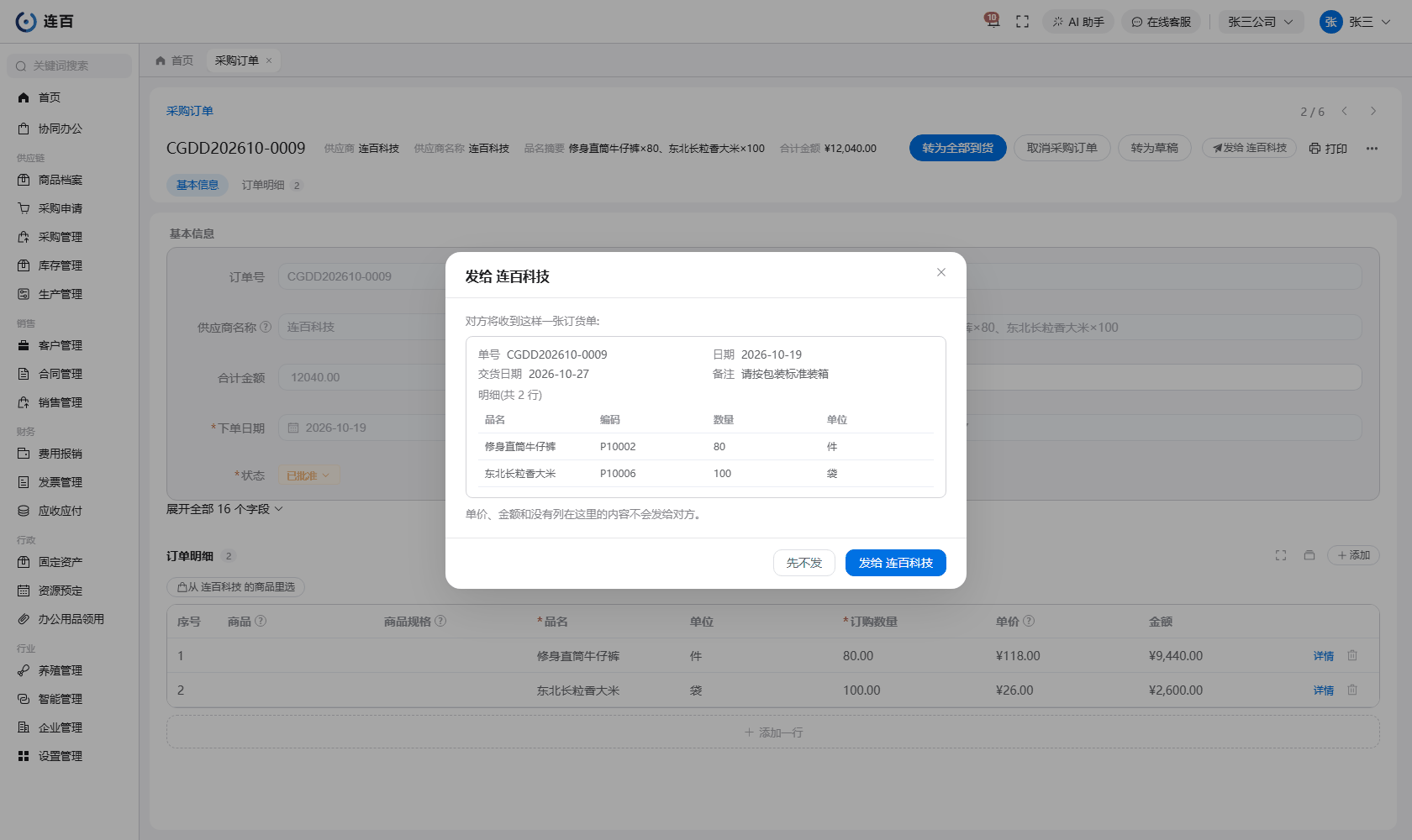The height and width of the screenshot is (840, 1412).
Task: Close the 发给 连百科技 dialog
Action: pyautogui.click(x=941, y=272)
